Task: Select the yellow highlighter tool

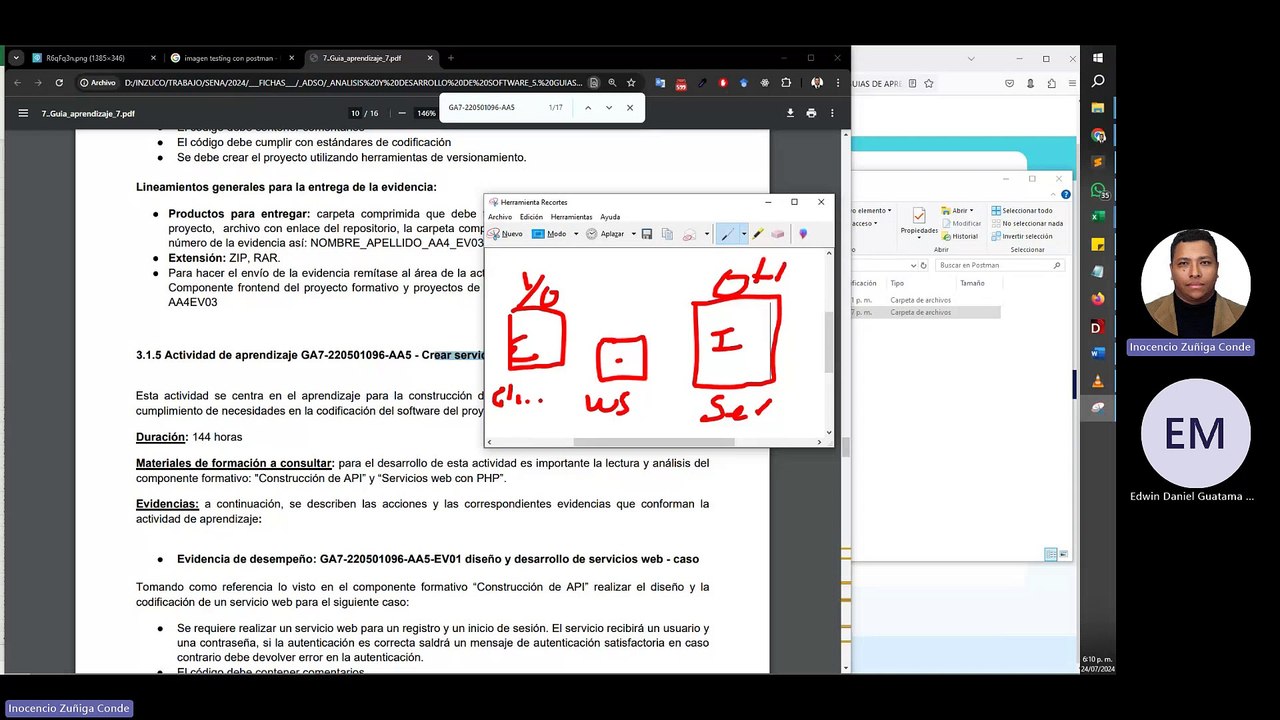Action: coord(758,234)
